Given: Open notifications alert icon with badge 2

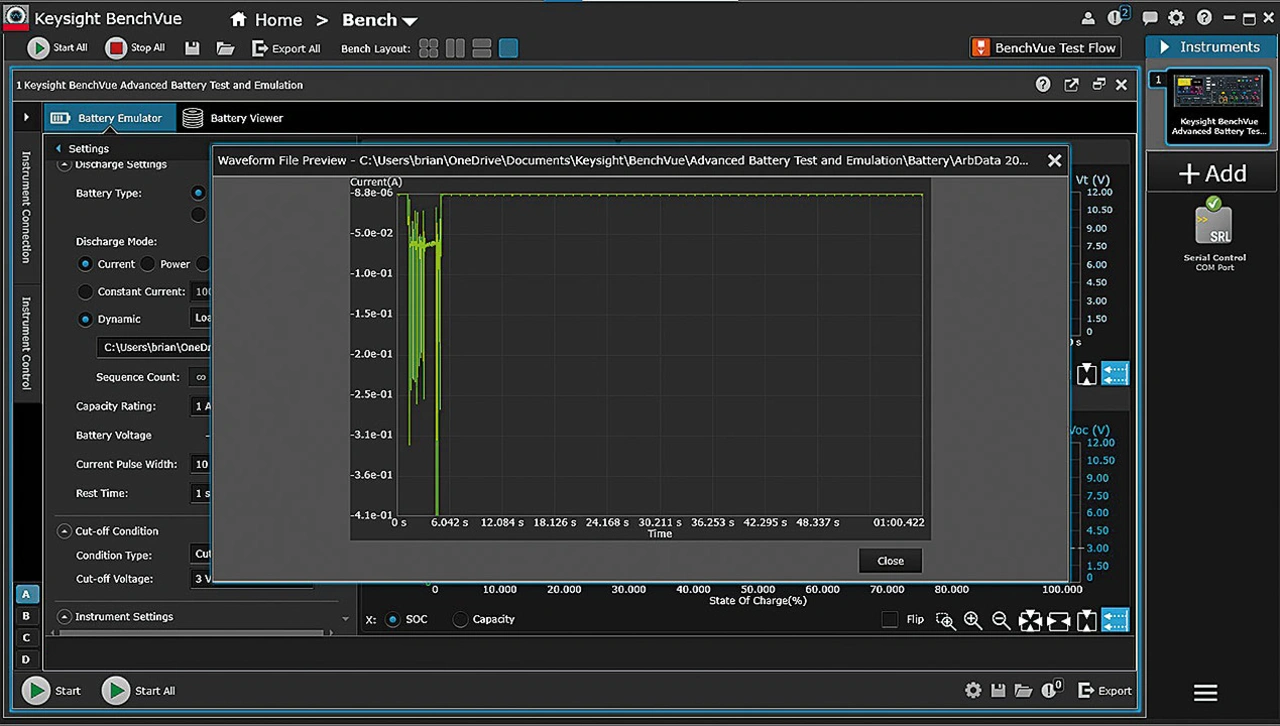Looking at the screenshot, I should click(1116, 18).
